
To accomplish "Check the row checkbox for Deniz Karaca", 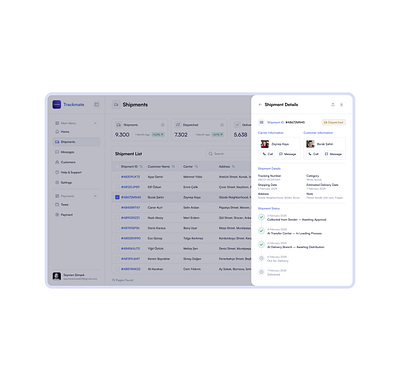I will point(117,228).
